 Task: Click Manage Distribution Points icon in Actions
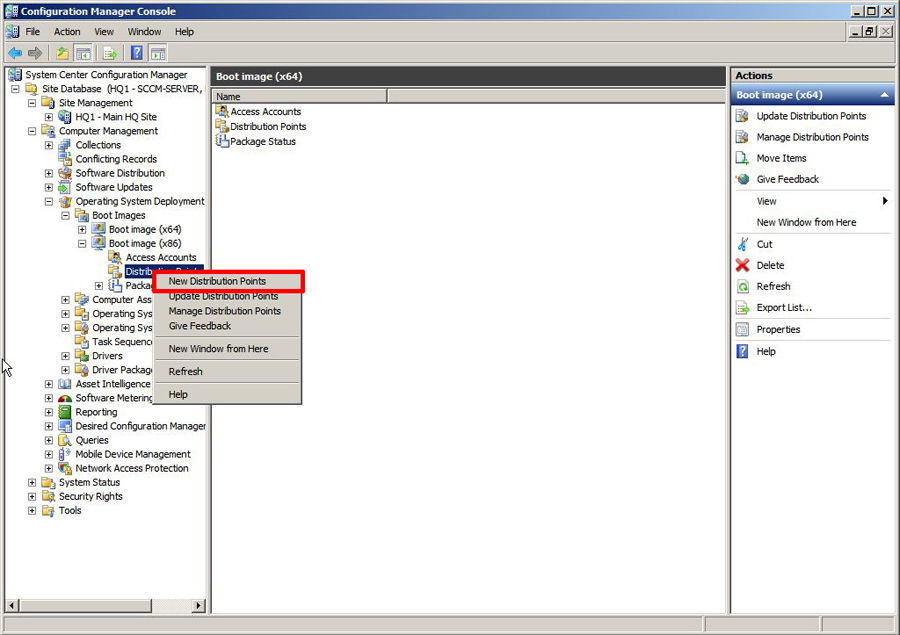click(x=742, y=137)
